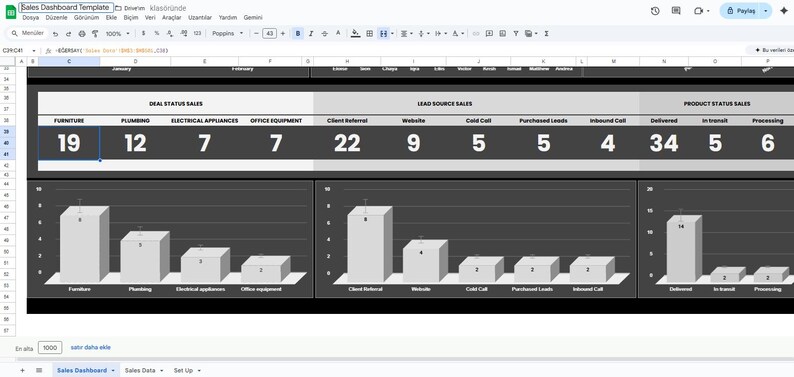Open the fill color picker
Screen dimensions: 794x377
tap(355, 33)
